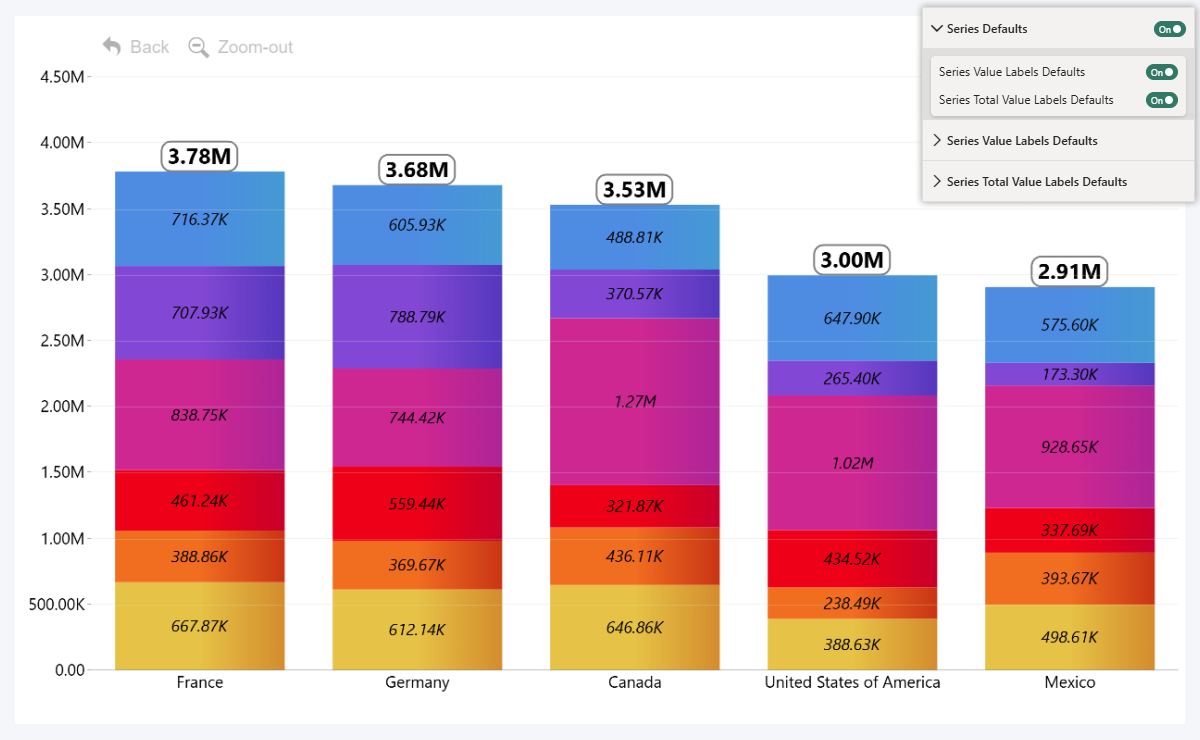
Task: Click Canada red segment 321.87K
Action: [635, 506]
